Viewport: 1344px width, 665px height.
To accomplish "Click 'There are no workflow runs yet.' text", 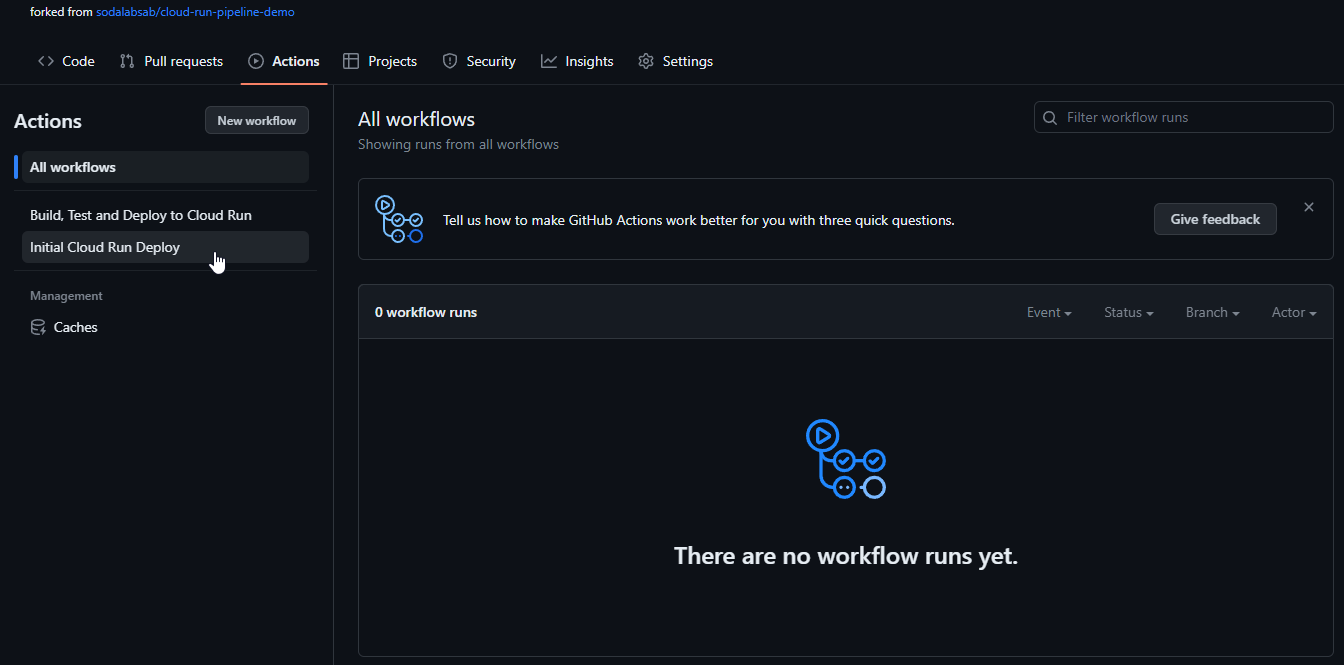I will tap(846, 556).
